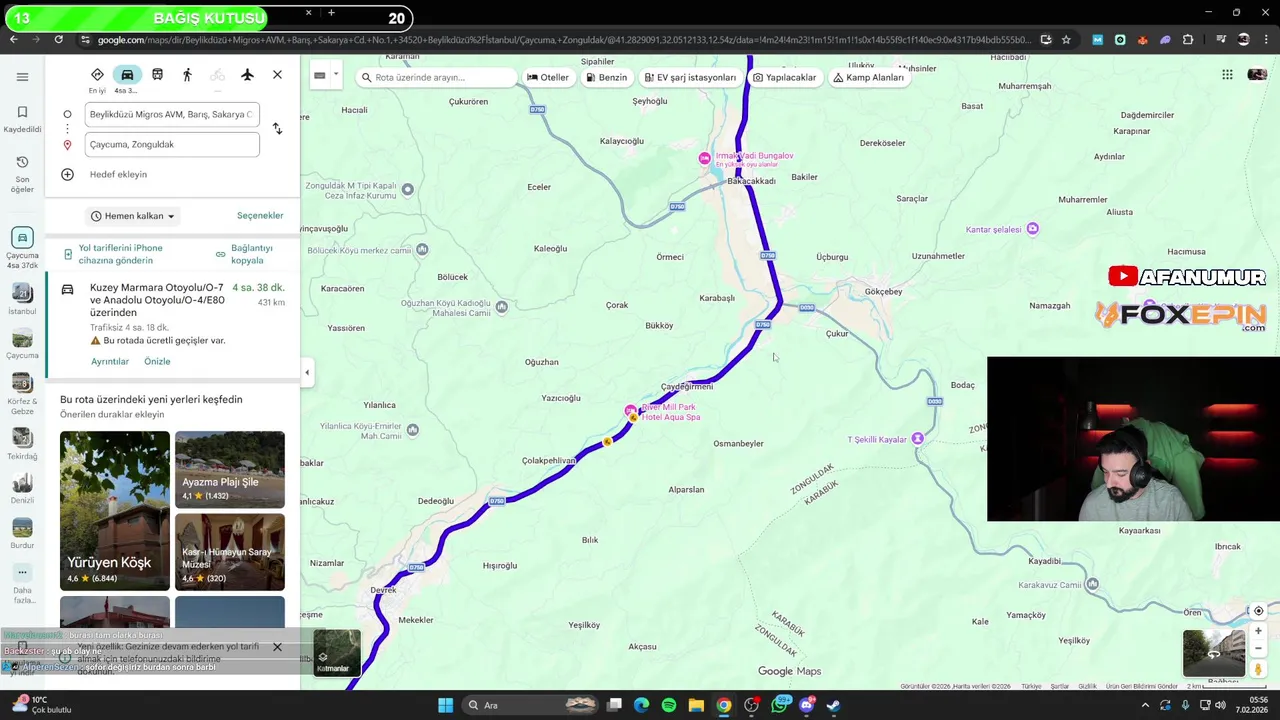Screen dimensions: 1280x720
Task: Open the İstanbul recent item in sidebar
Action: click(x=22, y=298)
